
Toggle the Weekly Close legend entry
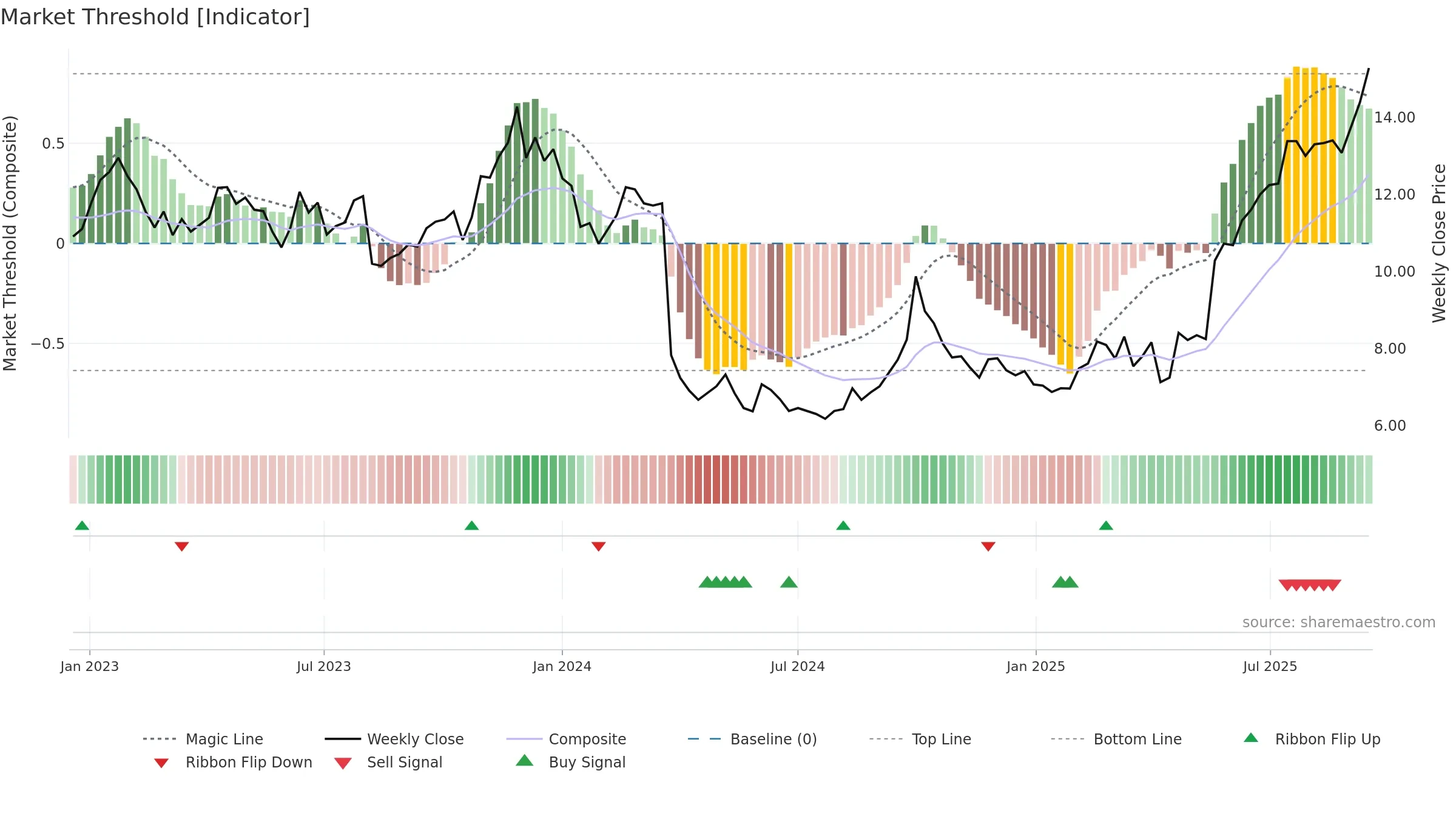(x=394, y=739)
